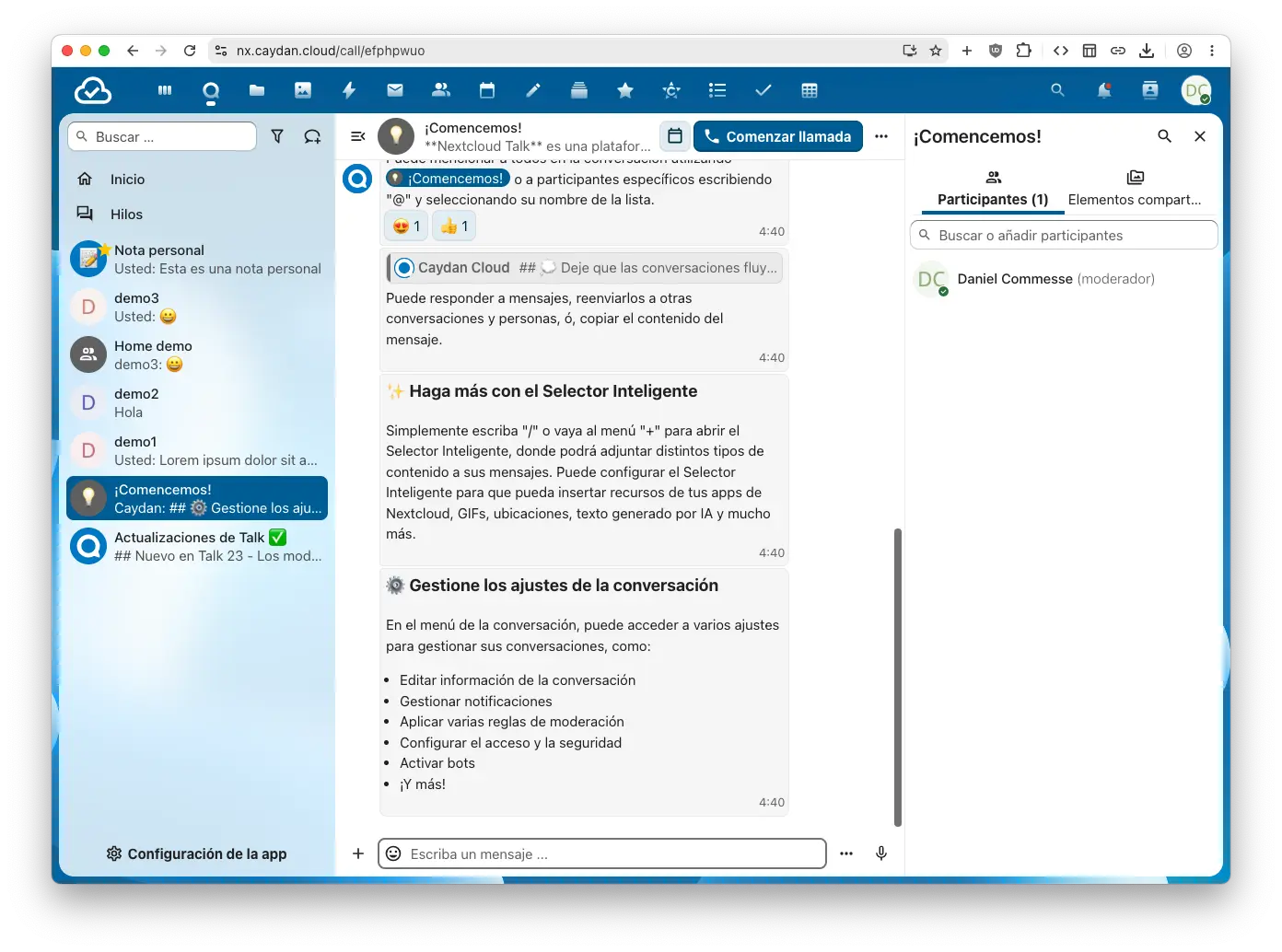Click the chat scrollbar thumb
1282x952 pixels.
[x=898, y=678]
